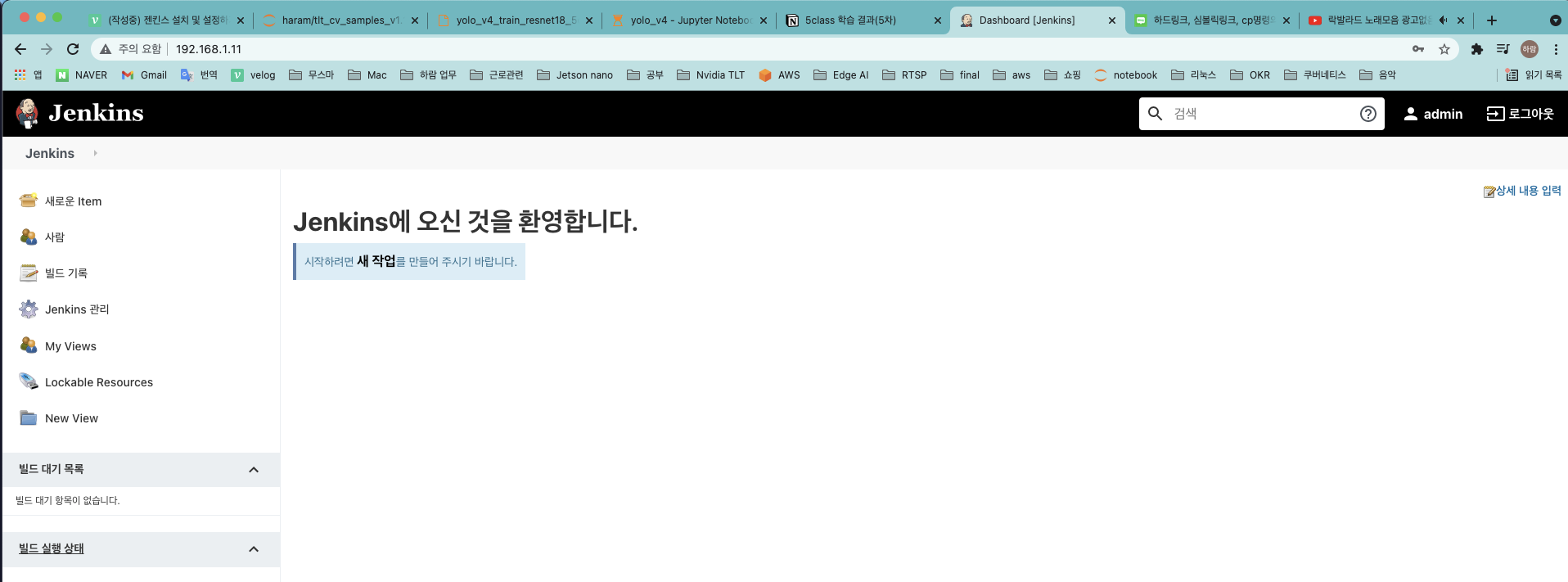Click the 상세 내용 입력 link
This screenshot has height=582, width=1568.
pos(1528,191)
